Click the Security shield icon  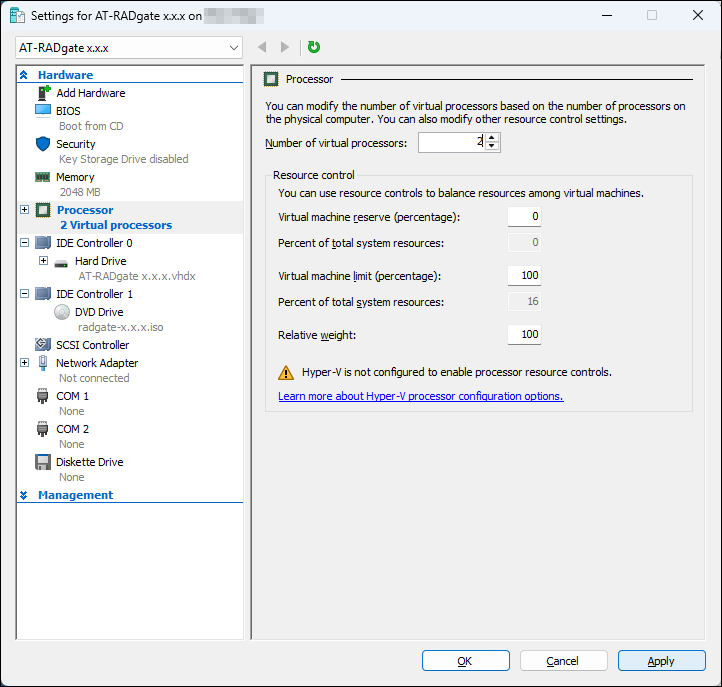pyautogui.click(x=43, y=144)
